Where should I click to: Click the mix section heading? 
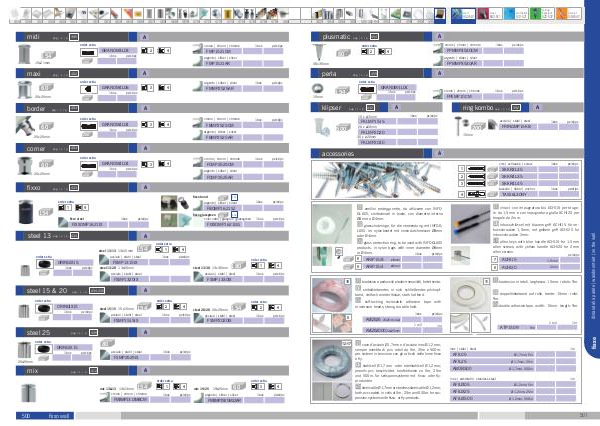(x=32, y=371)
